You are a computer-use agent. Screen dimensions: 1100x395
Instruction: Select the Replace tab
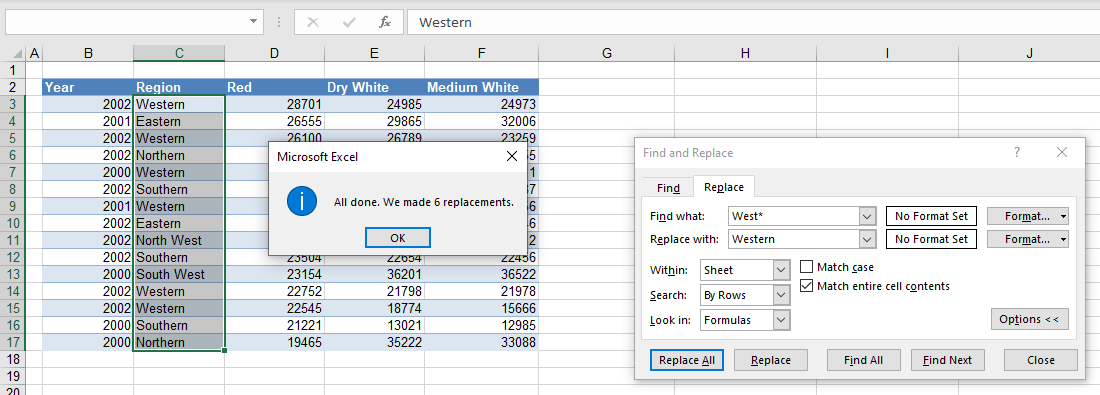(724, 187)
